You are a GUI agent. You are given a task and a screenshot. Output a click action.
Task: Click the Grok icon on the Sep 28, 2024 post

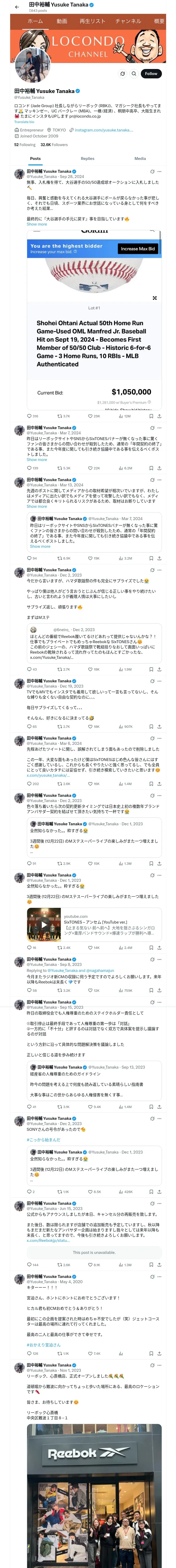pos(152,172)
